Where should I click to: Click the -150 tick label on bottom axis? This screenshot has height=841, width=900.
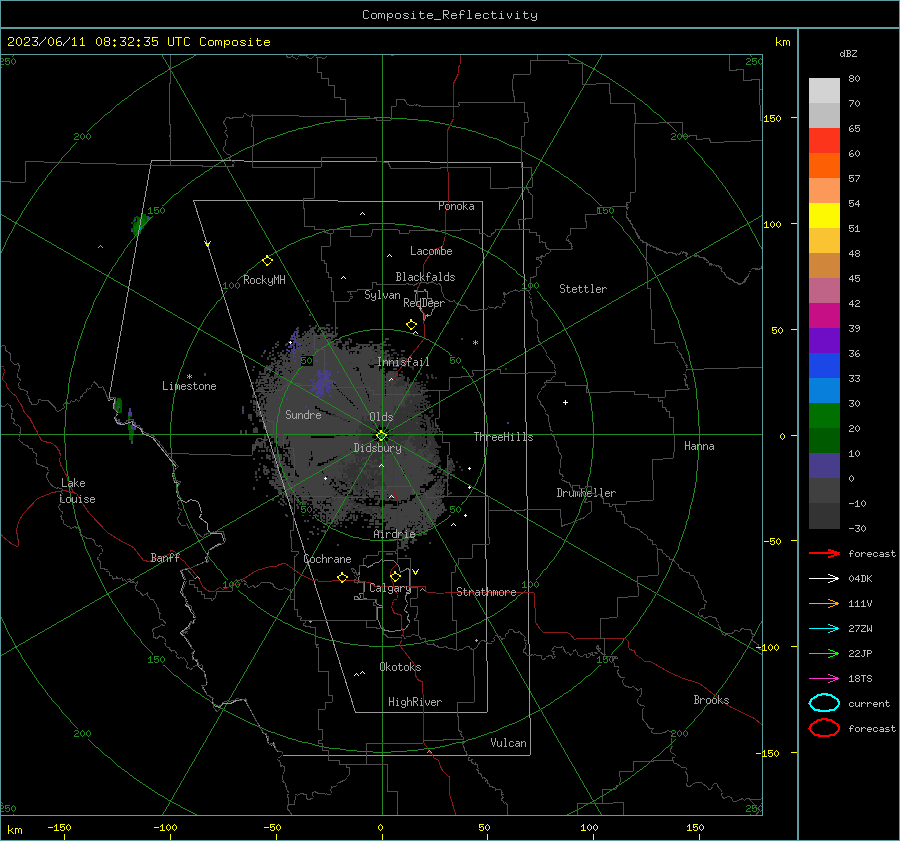coord(59,827)
